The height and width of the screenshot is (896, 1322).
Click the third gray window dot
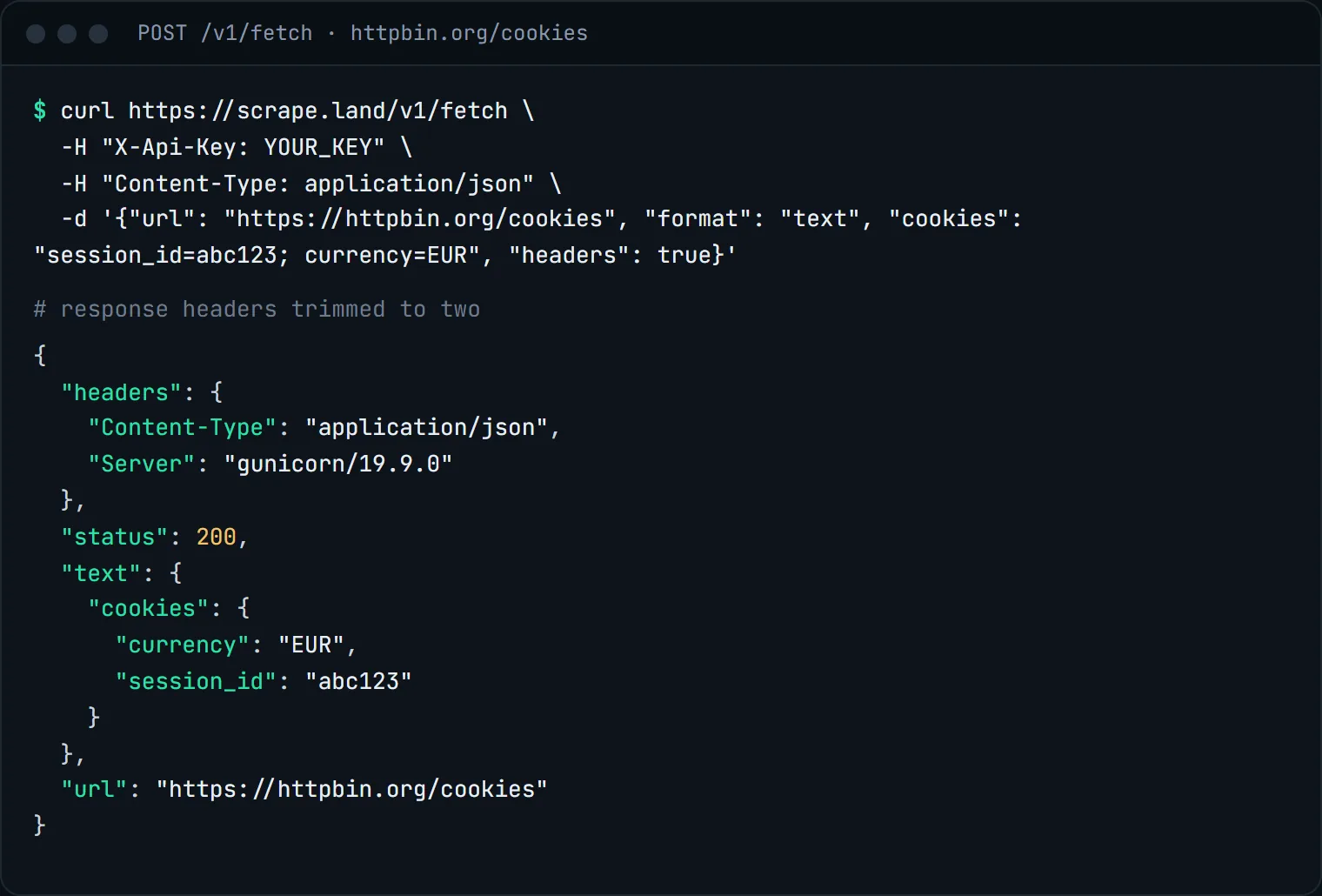tap(98, 34)
